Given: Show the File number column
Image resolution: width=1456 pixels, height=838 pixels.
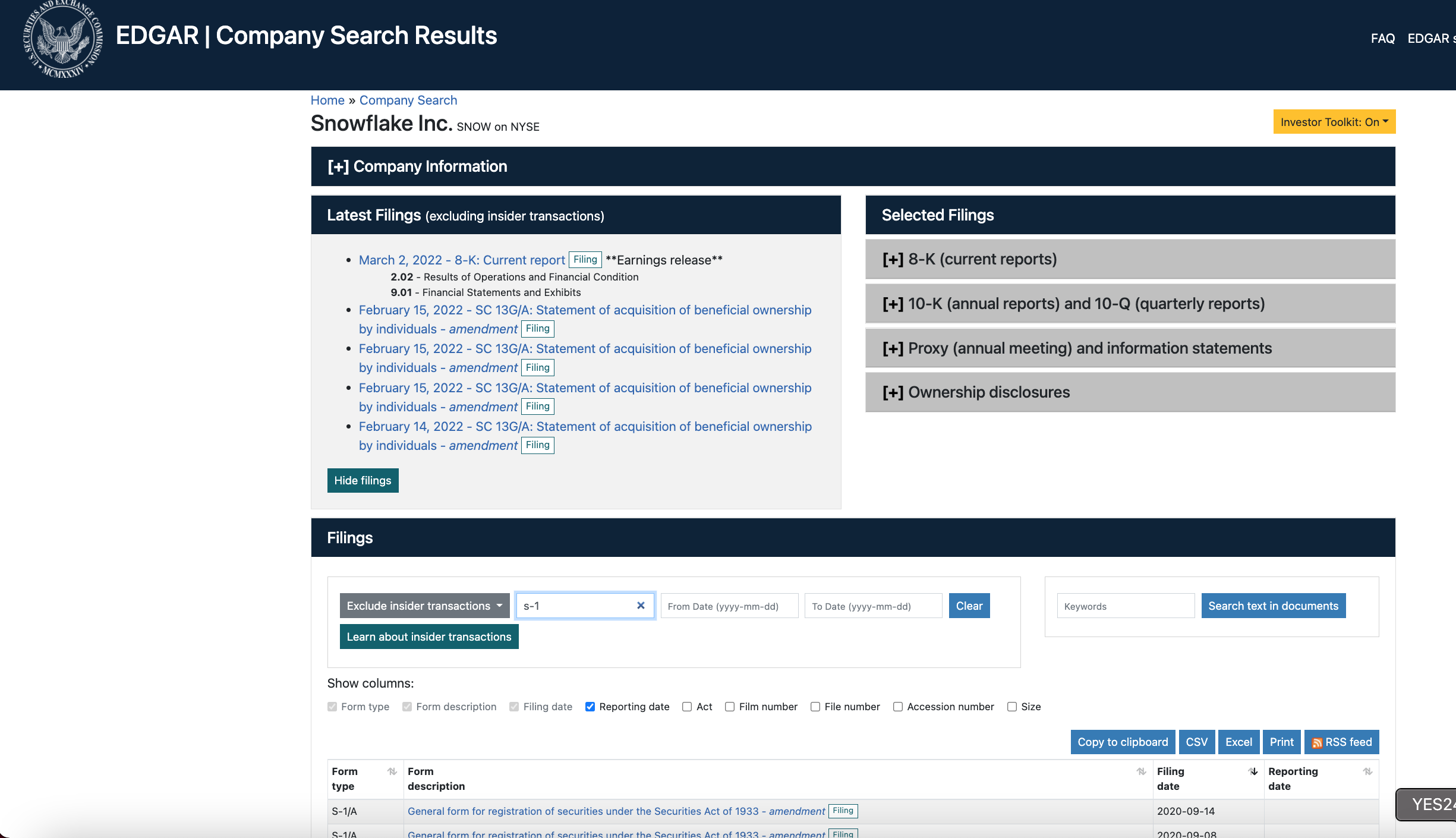Looking at the screenshot, I should click(x=815, y=707).
